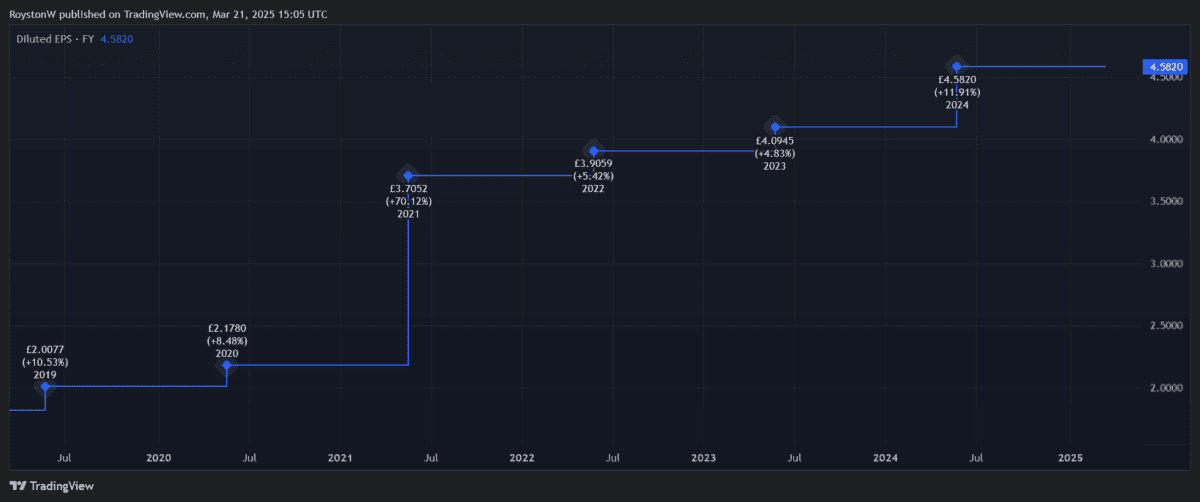1200x502 pixels.
Task: Click the £2.1780 (+8.48%) 2020 label
Action: pos(227,340)
